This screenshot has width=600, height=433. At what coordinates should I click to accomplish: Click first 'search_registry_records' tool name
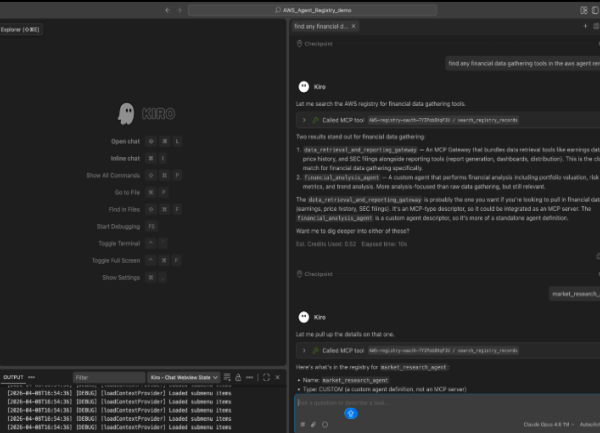click(488, 120)
